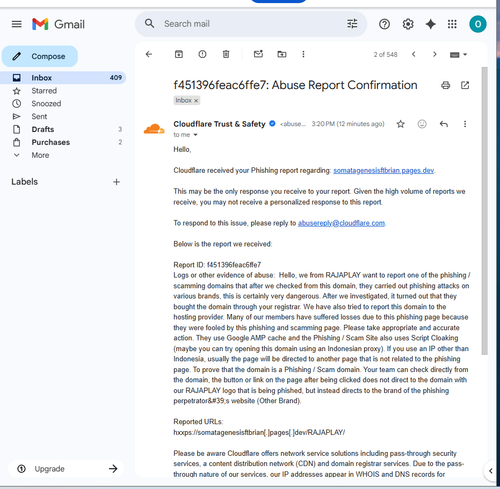Viewport: 500px width, 489px height.
Task: Open Gemini sparkle icon
Action: point(430,24)
